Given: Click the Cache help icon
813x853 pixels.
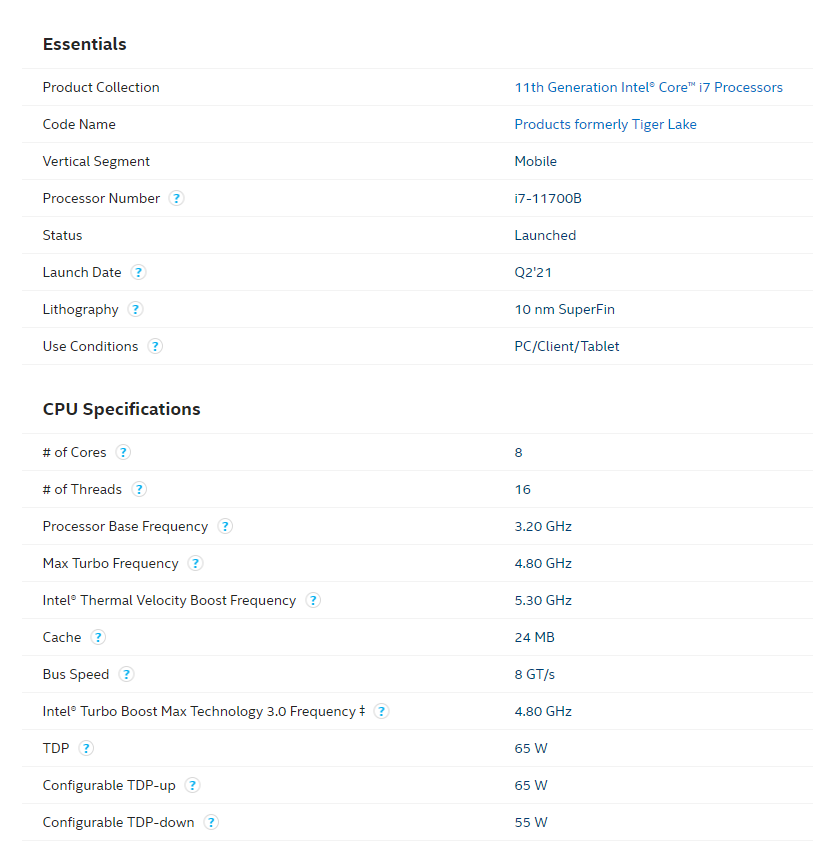Looking at the screenshot, I should click(98, 637).
